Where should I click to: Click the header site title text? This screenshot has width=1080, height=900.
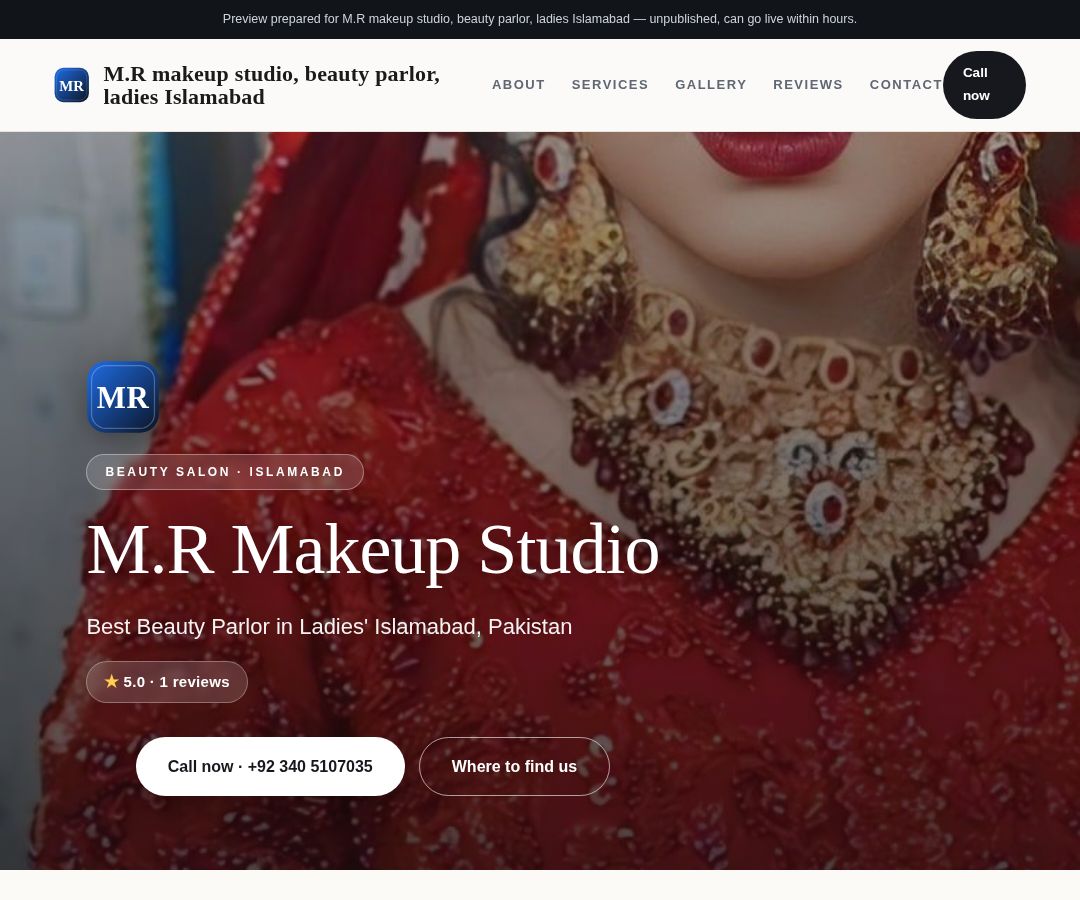pos(271,85)
